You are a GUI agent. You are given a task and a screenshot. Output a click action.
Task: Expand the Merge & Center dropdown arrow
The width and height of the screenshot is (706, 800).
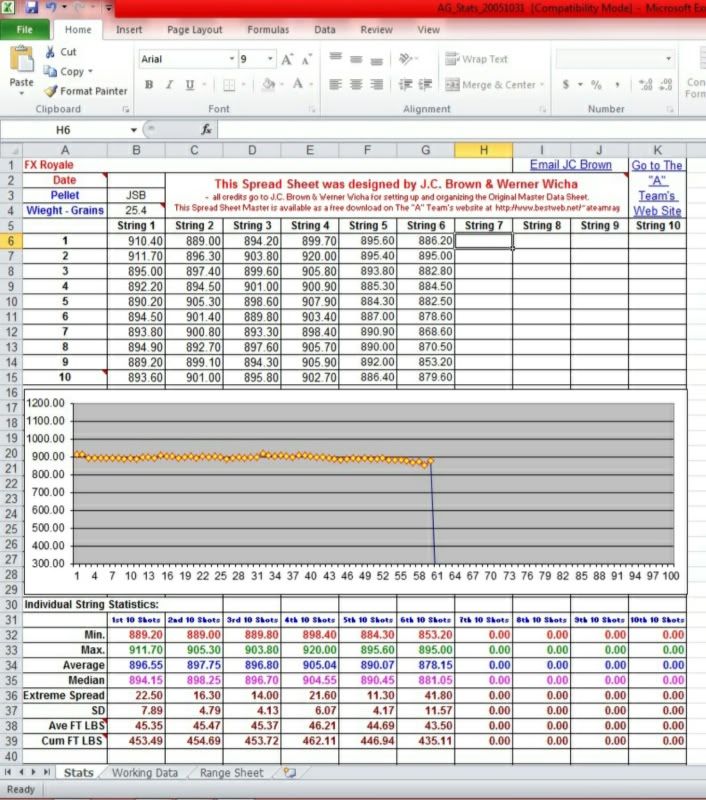pyautogui.click(x=542, y=85)
